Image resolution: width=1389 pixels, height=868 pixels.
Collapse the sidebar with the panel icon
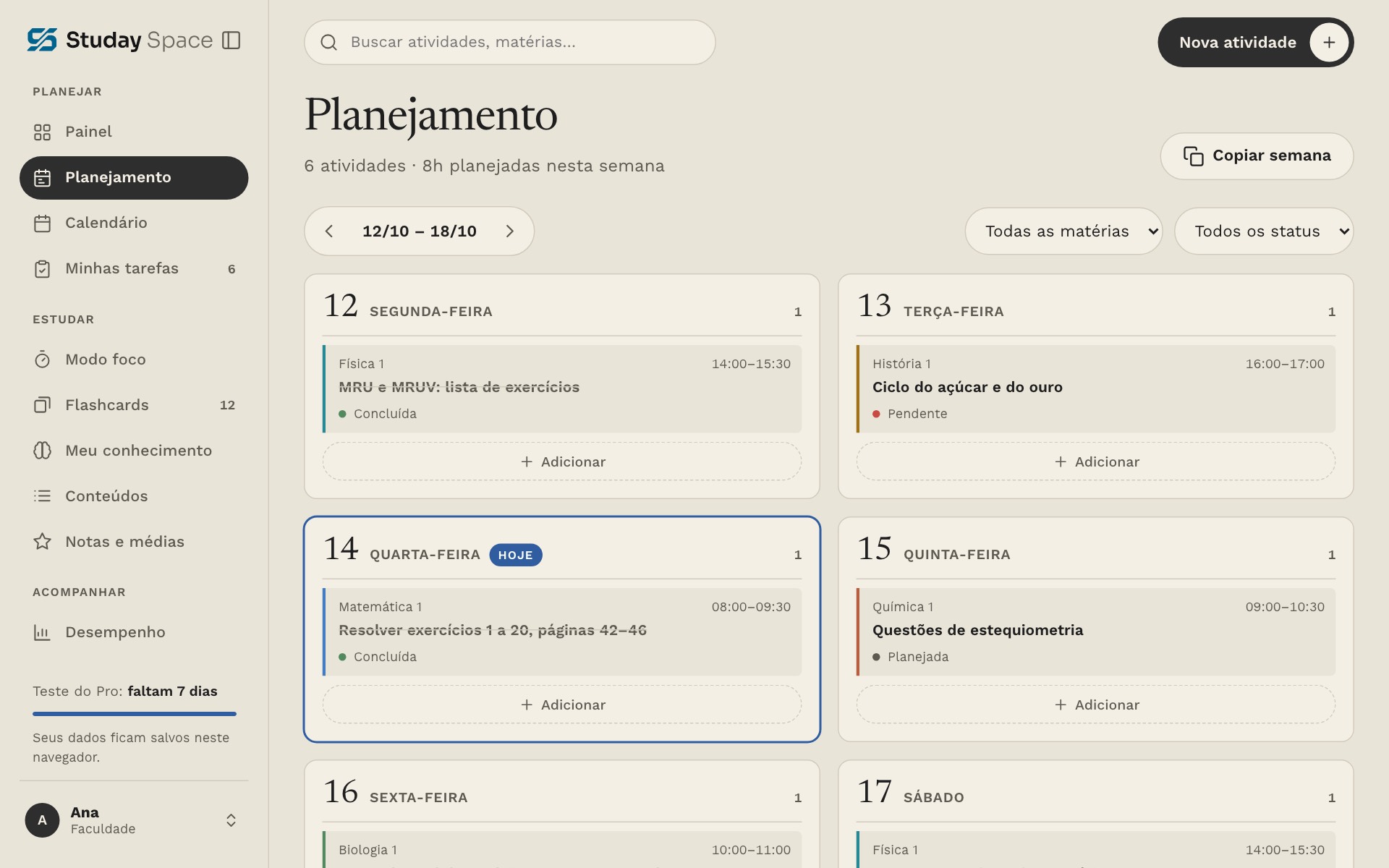click(231, 41)
